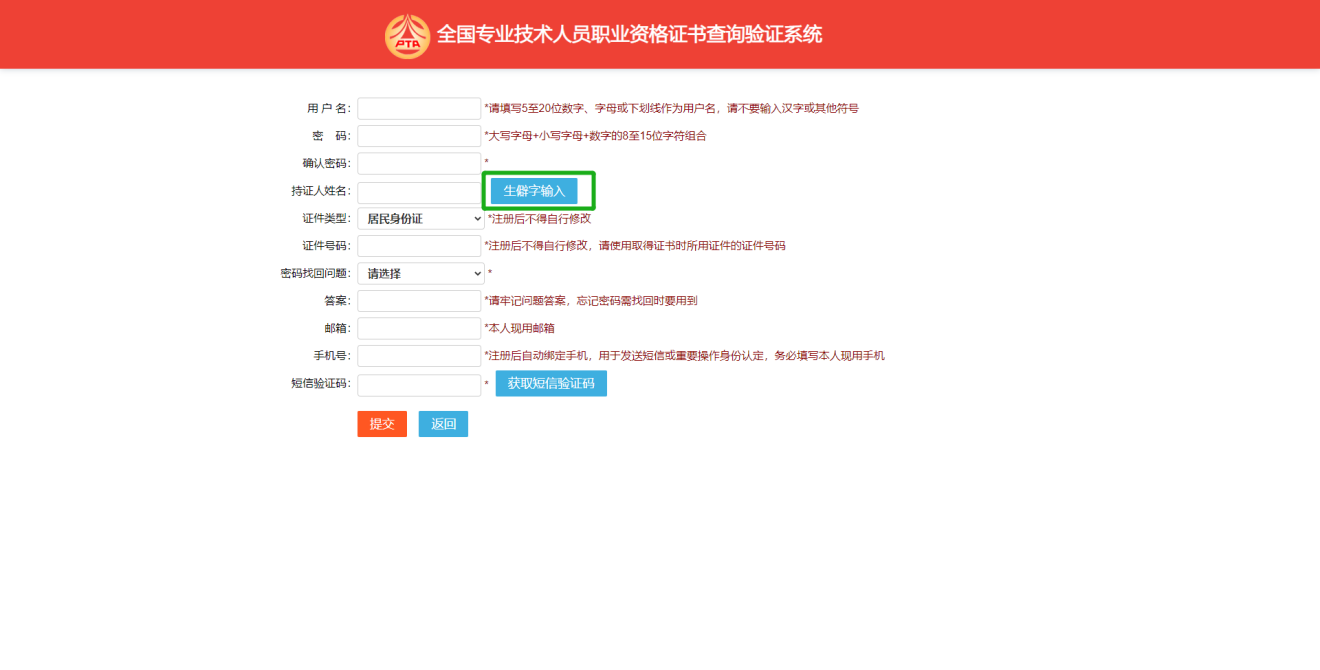The image size is (1320, 670).
Task: Click the 短信验证码 SMS verification code field
Action: click(x=418, y=383)
